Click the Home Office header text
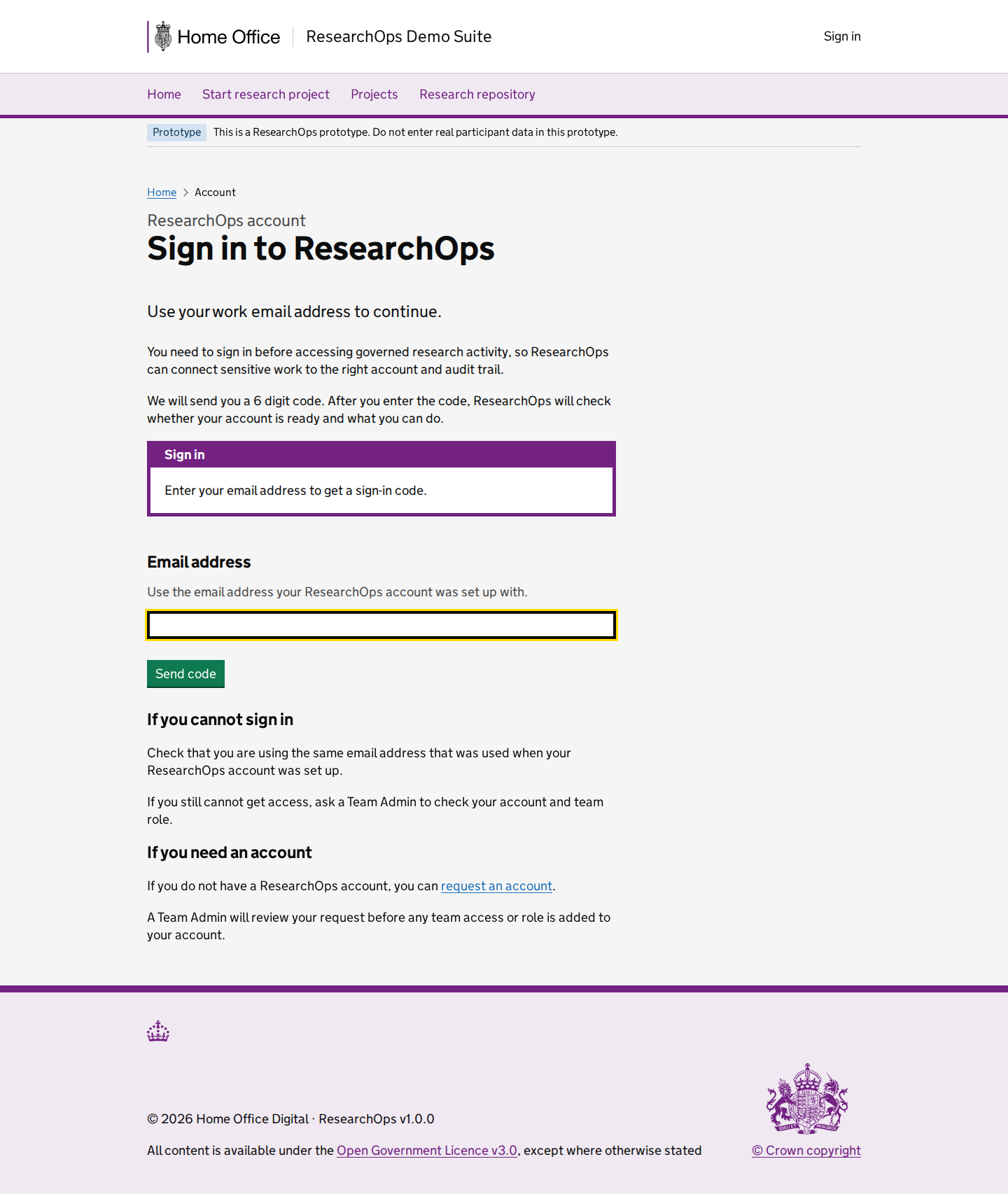 tap(229, 37)
